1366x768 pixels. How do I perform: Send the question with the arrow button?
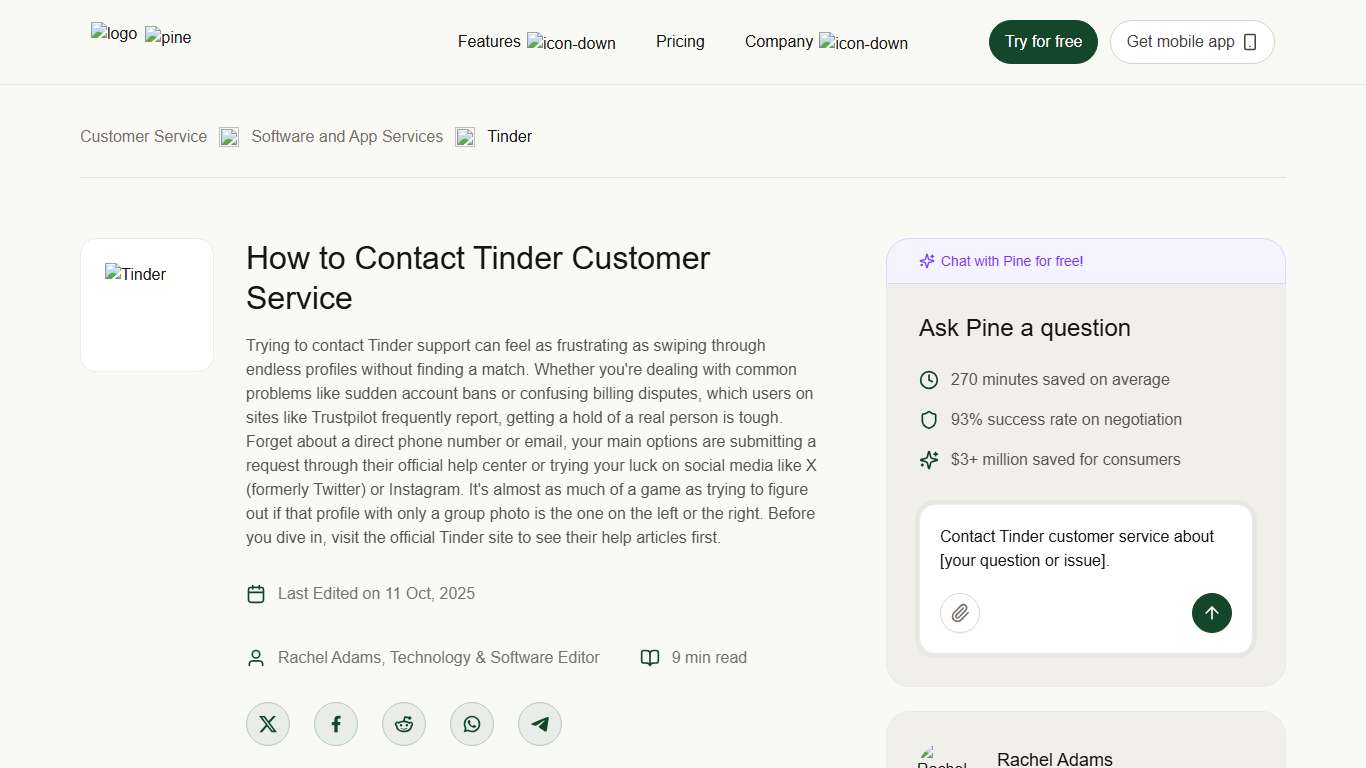pos(1211,613)
